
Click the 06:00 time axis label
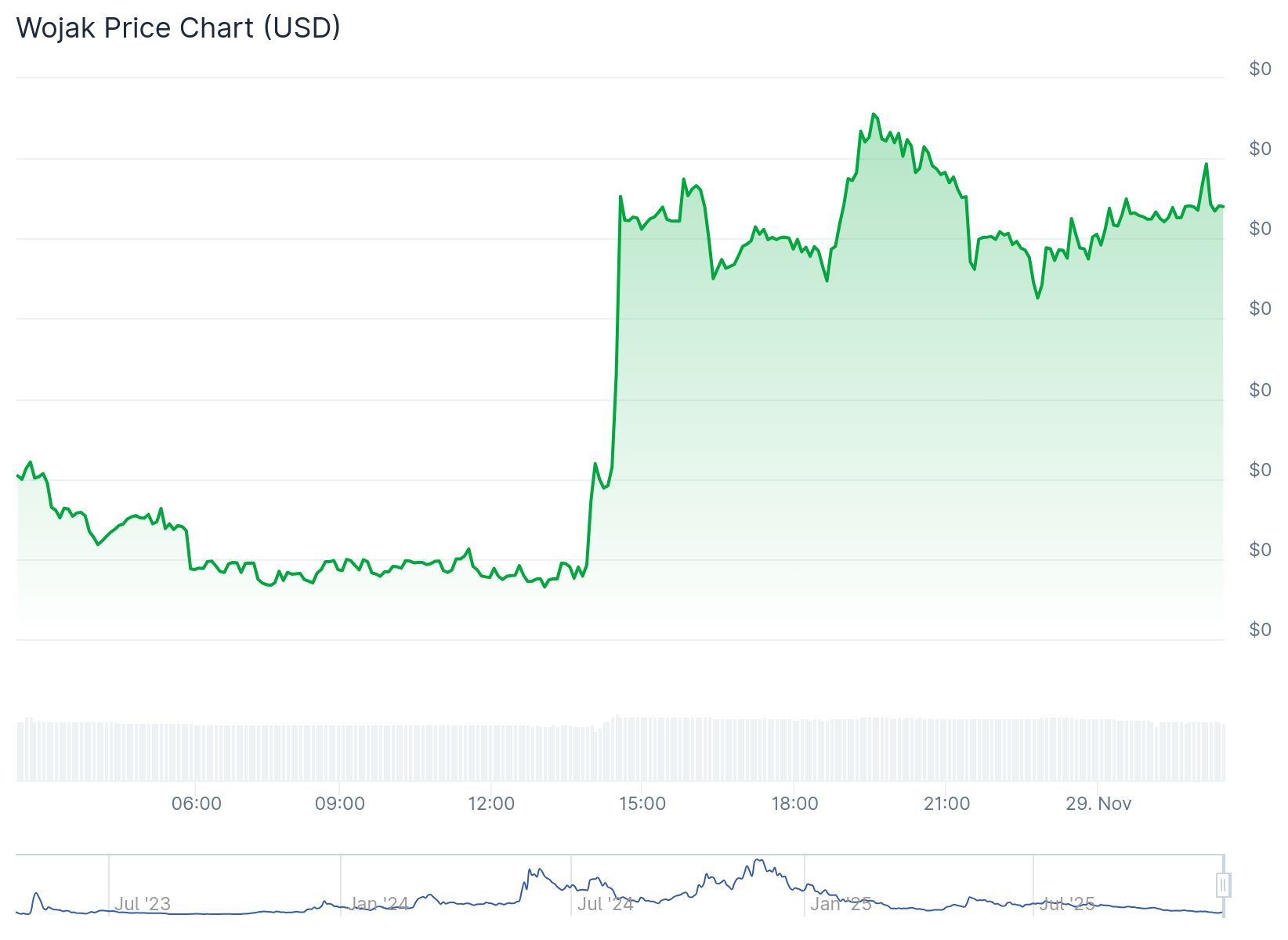(196, 804)
